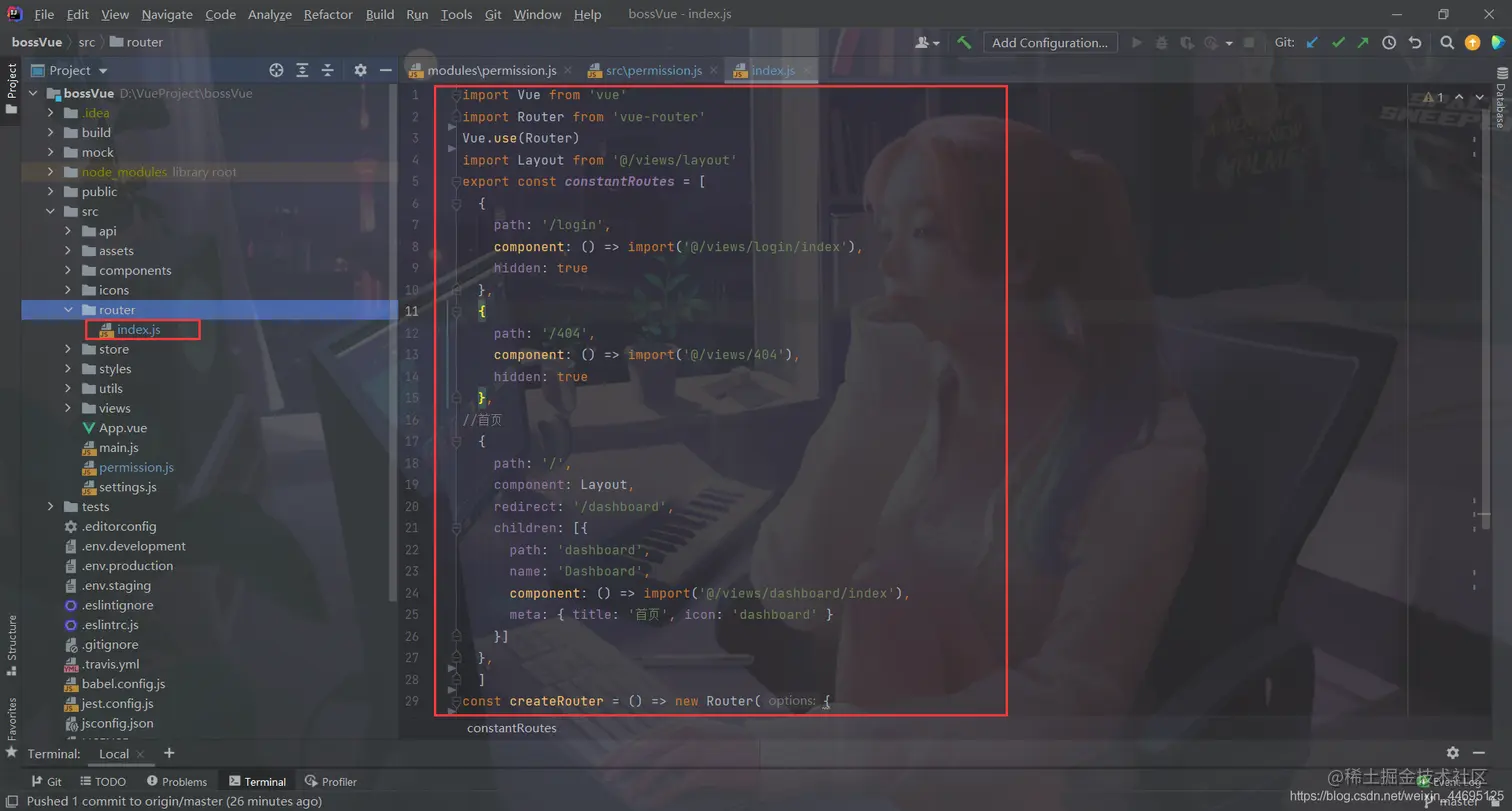
Task: Select index.js in router folder
Action: 138,330
